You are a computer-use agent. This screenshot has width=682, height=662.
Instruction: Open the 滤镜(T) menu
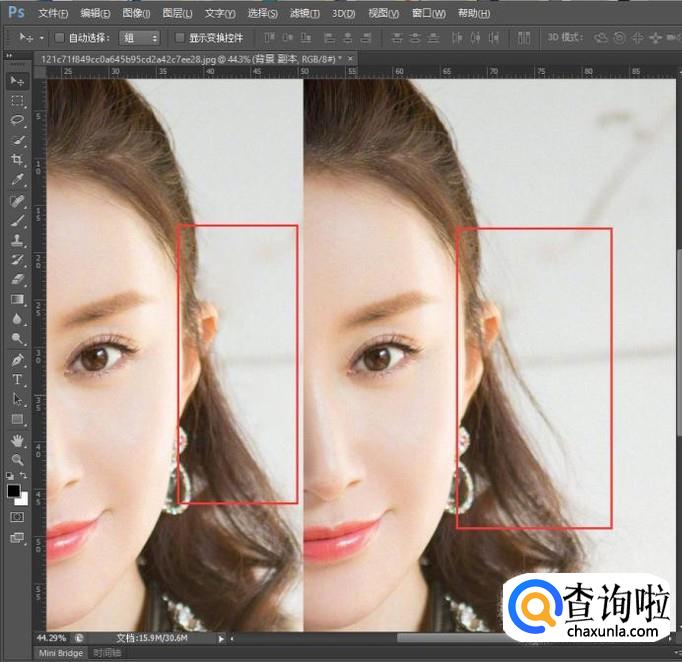304,13
